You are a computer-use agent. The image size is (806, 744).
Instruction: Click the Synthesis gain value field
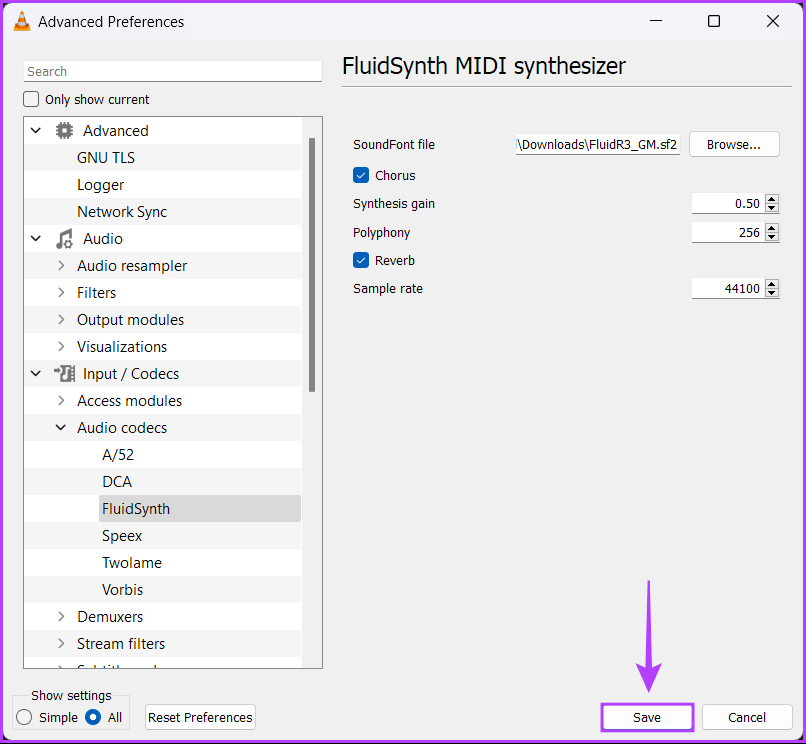727,204
